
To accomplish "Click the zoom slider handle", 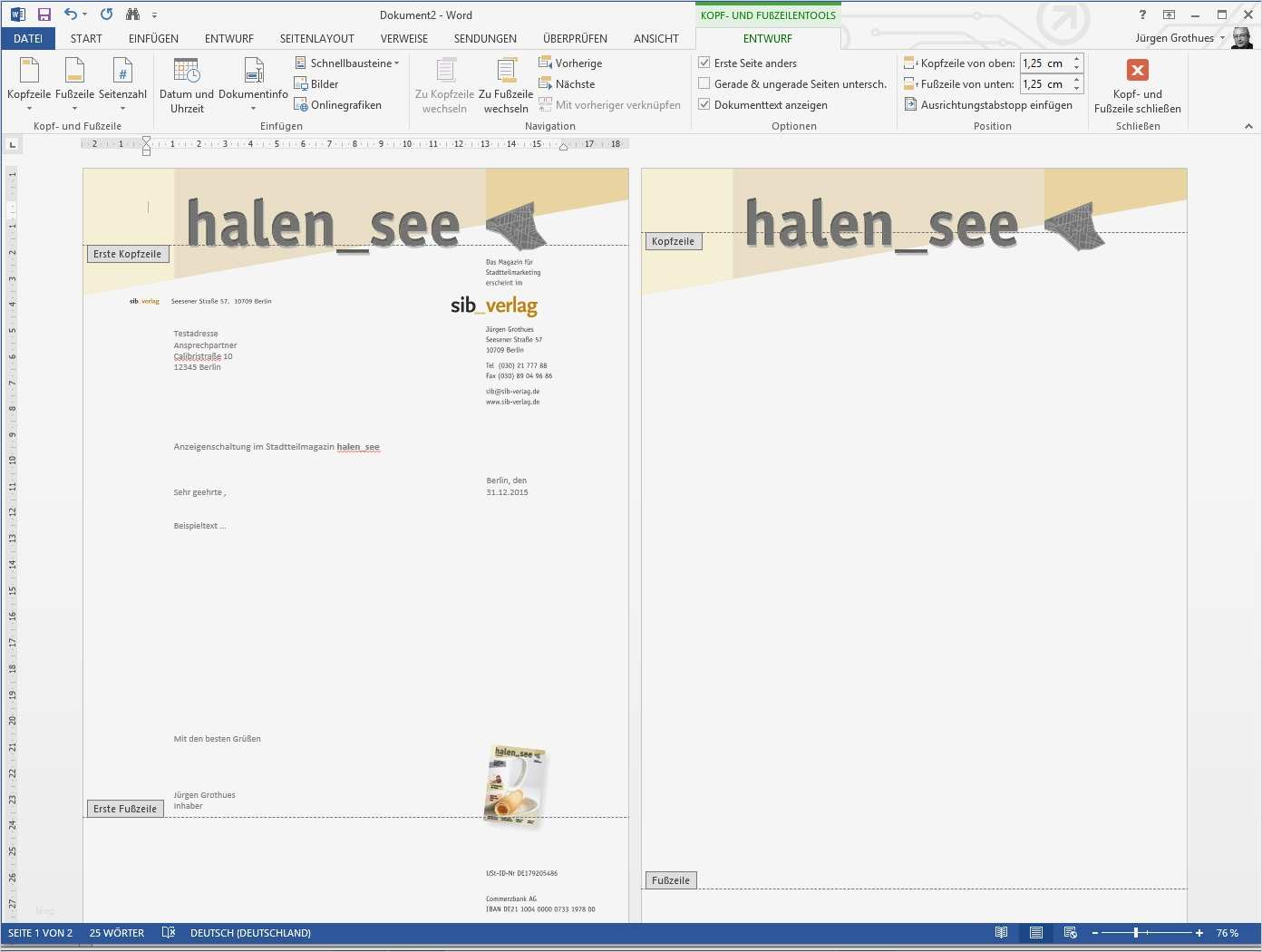I will click(x=1136, y=933).
